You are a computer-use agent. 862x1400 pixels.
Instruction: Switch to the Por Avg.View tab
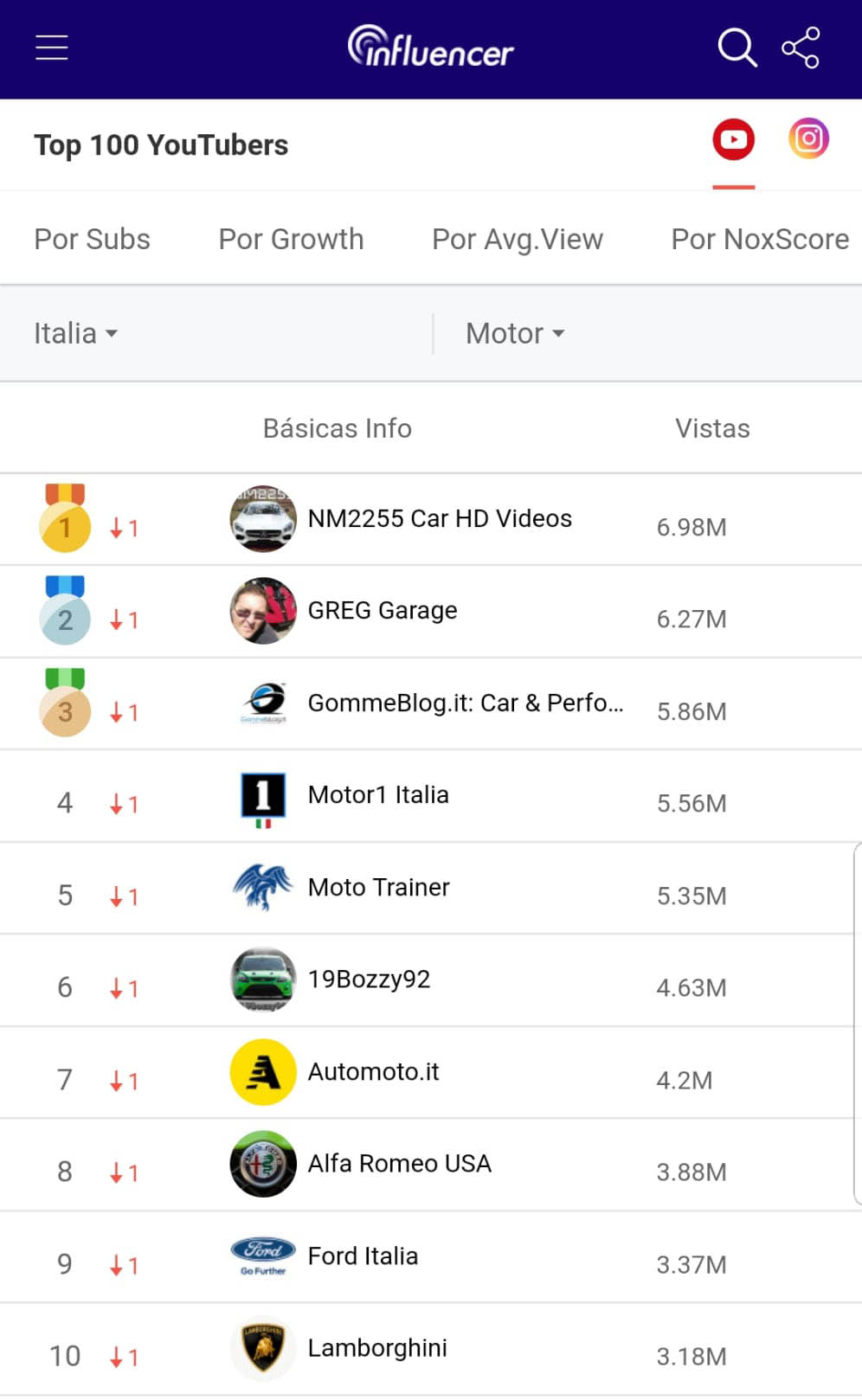tap(517, 239)
